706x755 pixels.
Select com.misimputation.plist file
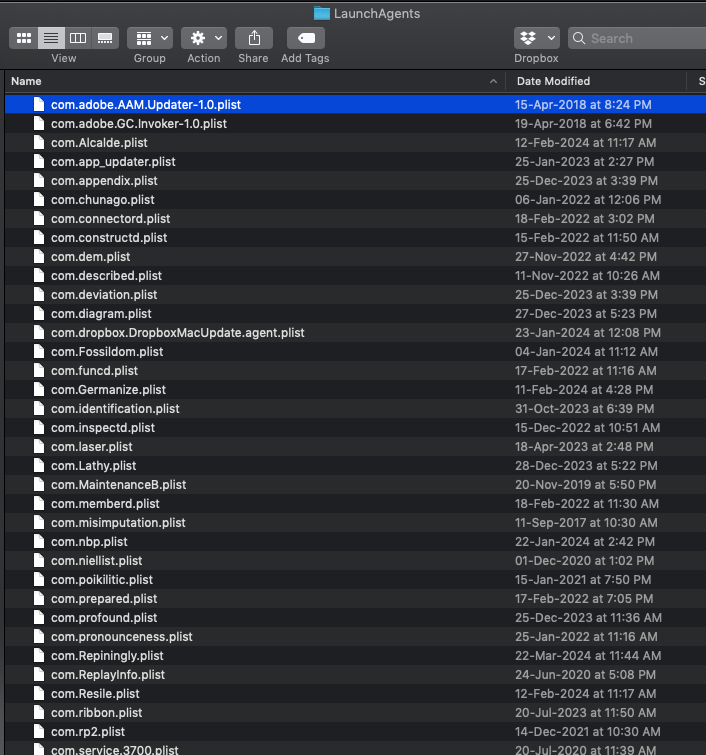[x=355, y=523]
